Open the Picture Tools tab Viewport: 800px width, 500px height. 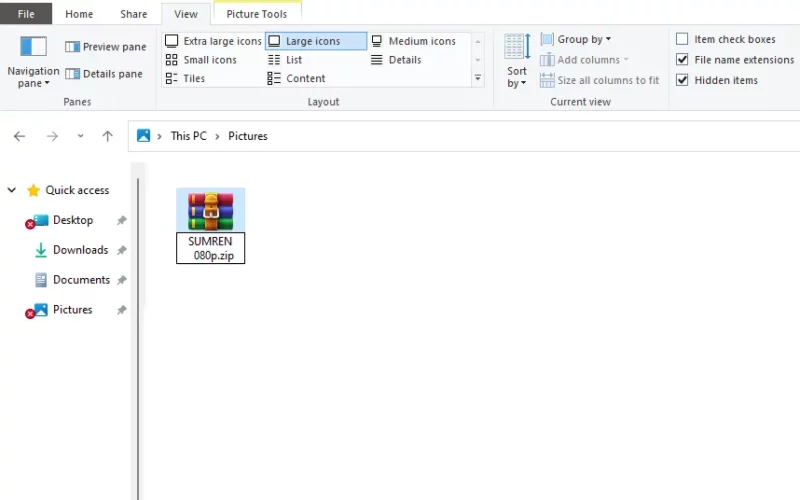pos(257,14)
